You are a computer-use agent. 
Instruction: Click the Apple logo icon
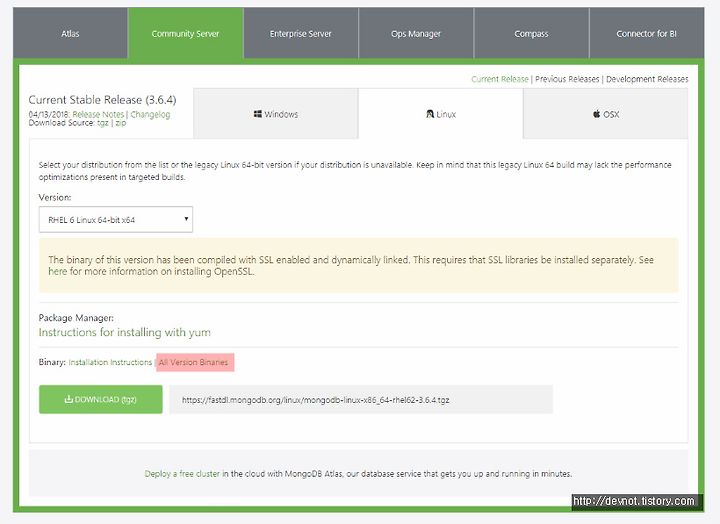tap(596, 113)
